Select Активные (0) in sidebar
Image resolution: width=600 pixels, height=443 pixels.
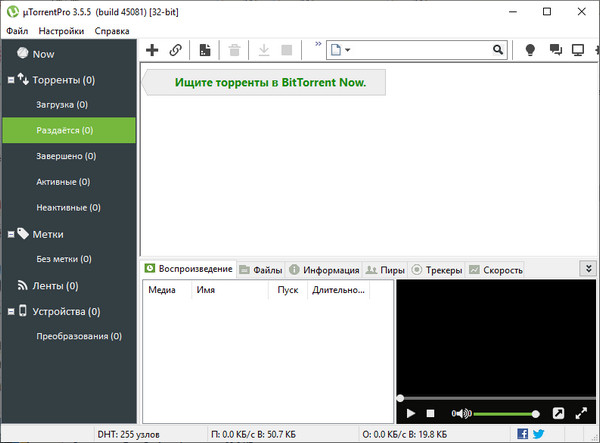click(x=63, y=182)
